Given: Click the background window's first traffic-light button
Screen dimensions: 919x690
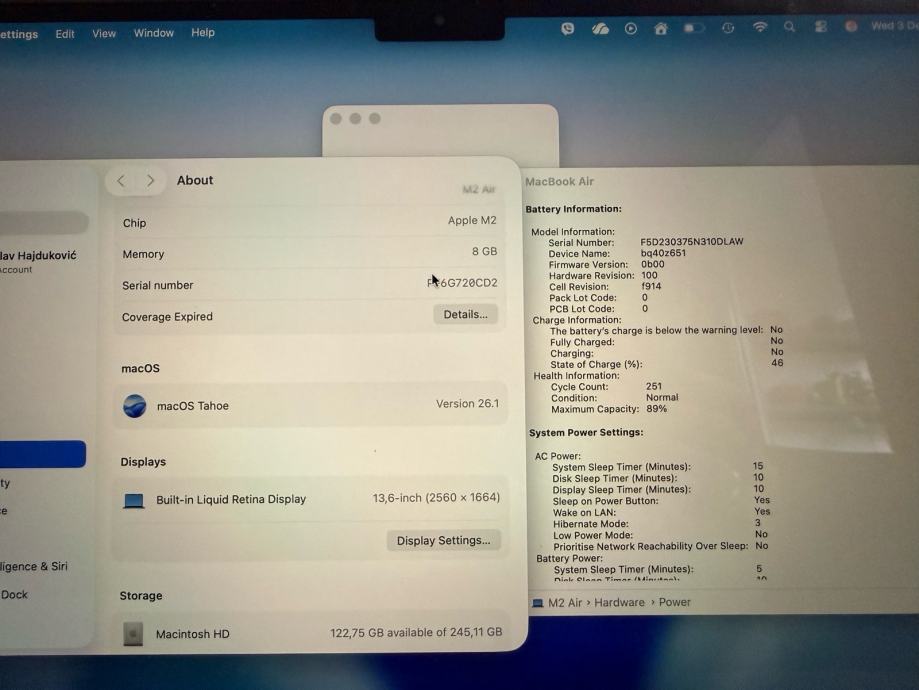Looking at the screenshot, I should click(336, 119).
